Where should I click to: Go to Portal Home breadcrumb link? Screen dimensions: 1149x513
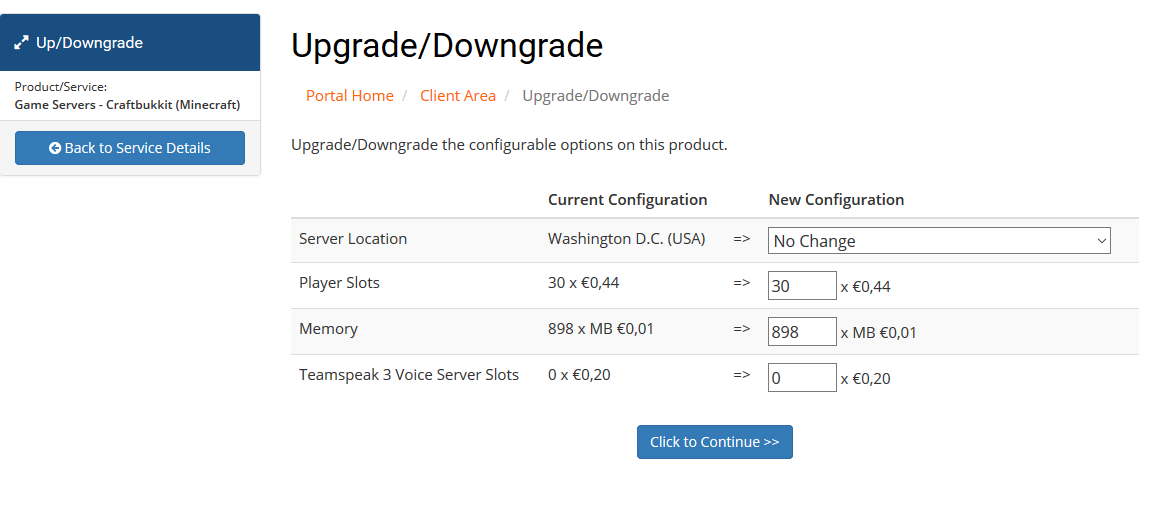click(350, 95)
